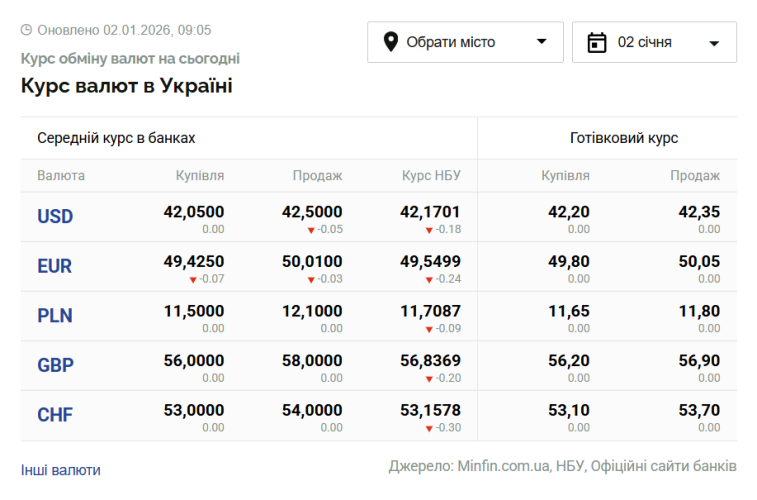This screenshot has width=757, height=500.
Task: Click the arrow next to Обрати місто
Action: (542, 42)
